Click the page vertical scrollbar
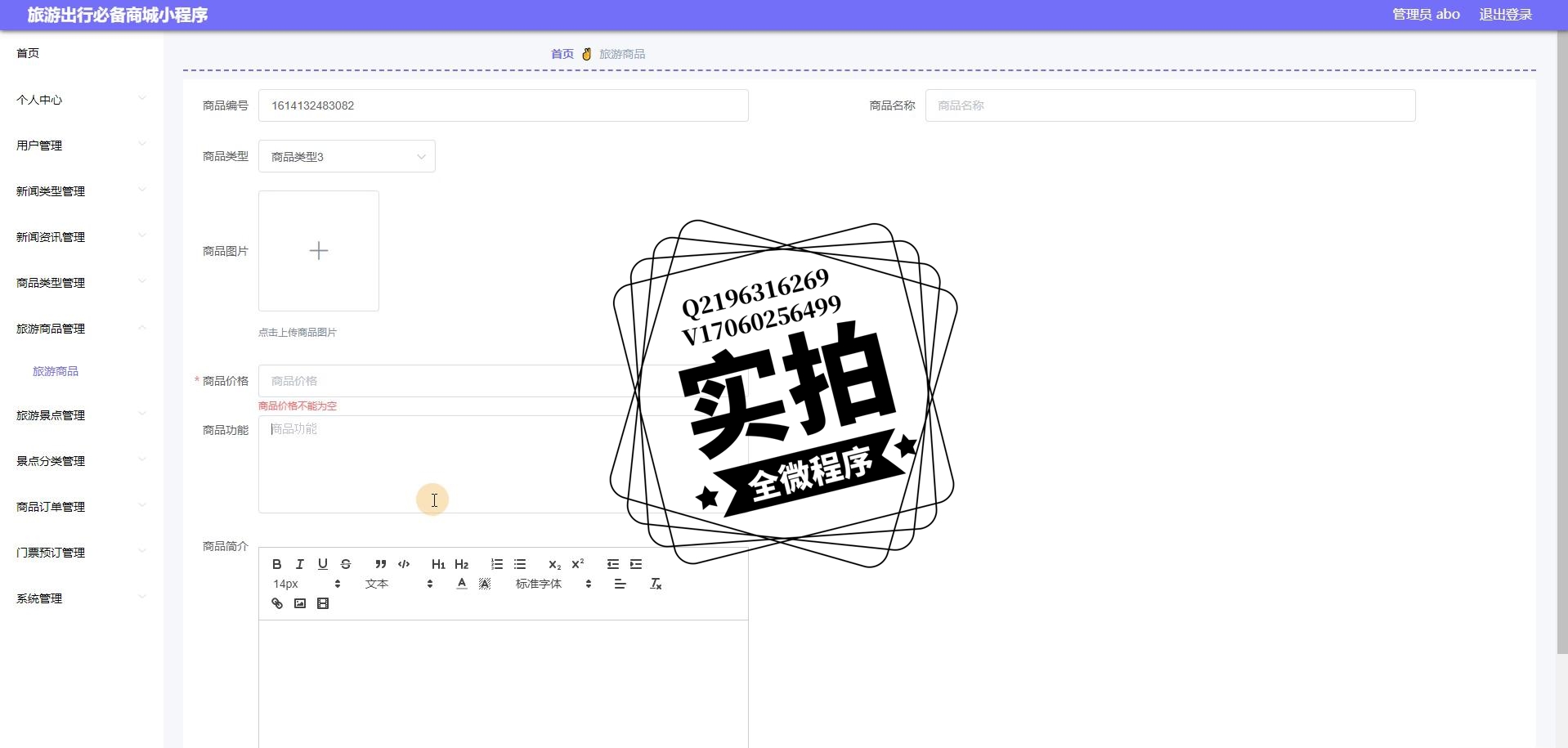This screenshot has height=748, width=1568. click(1562, 343)
